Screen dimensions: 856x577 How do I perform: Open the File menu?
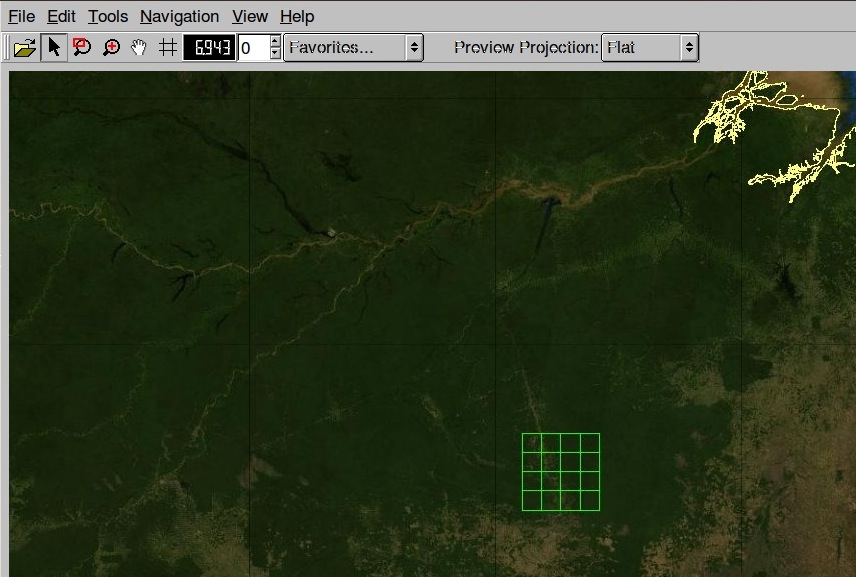point(20,16)
